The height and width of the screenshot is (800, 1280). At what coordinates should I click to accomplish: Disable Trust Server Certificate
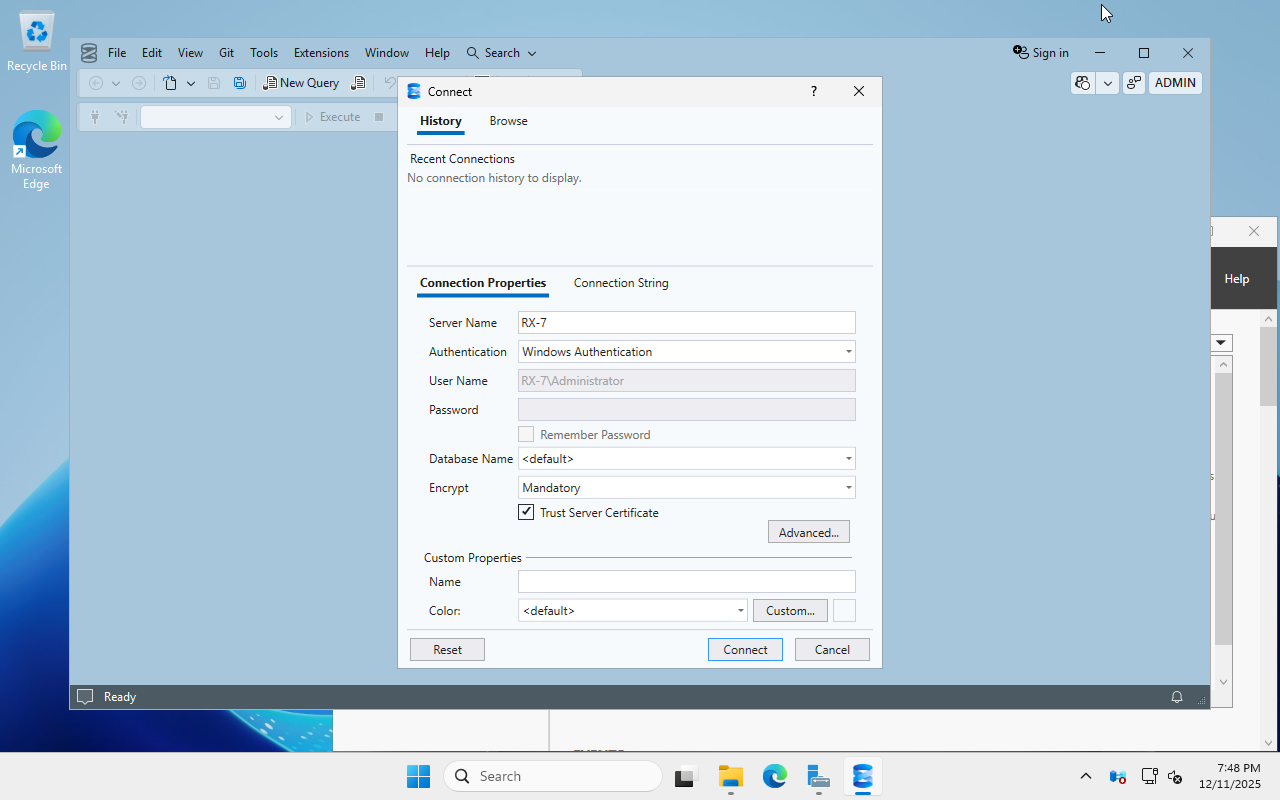tap(526, 512)
